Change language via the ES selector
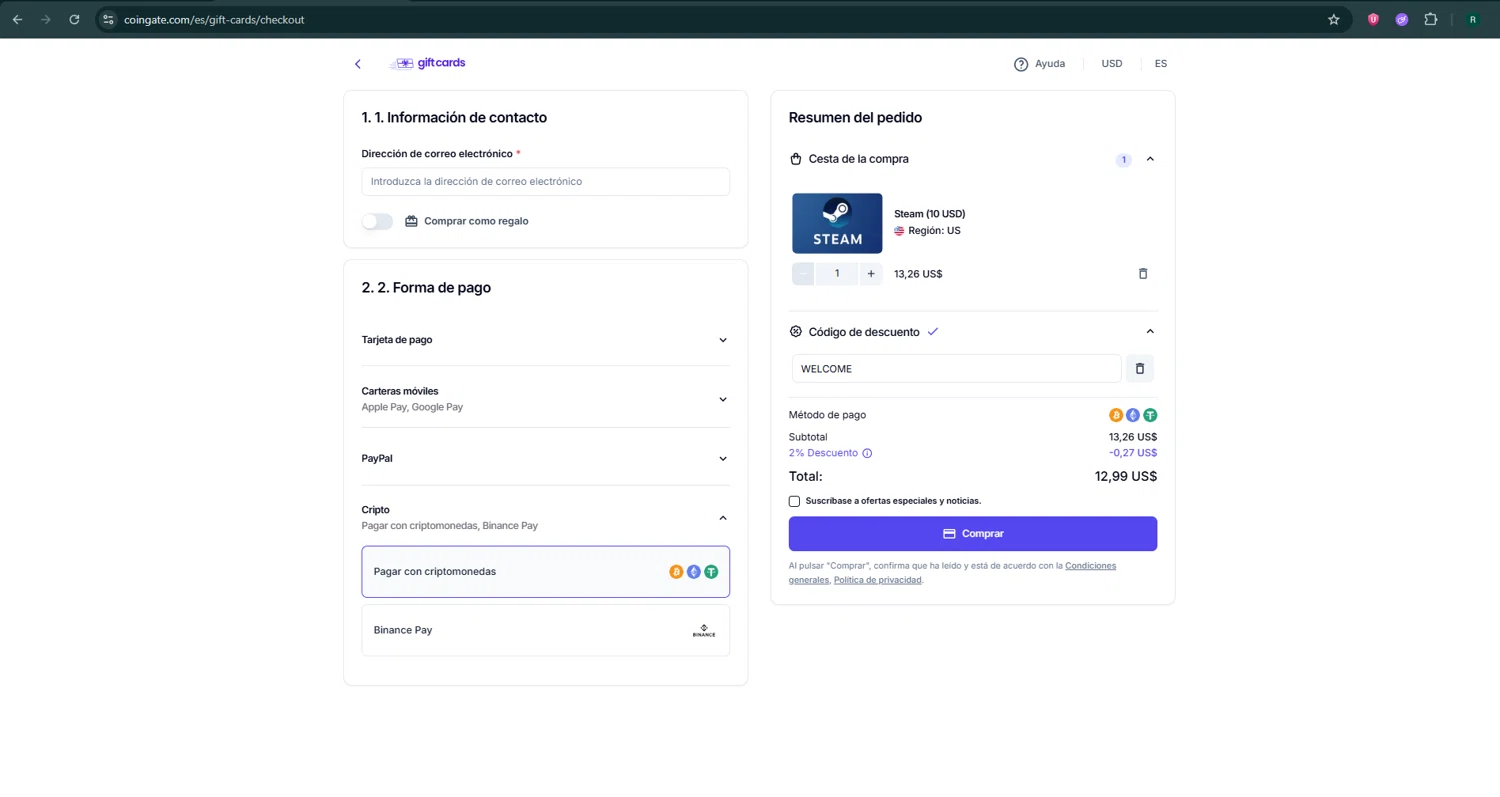 point(1160,64)
